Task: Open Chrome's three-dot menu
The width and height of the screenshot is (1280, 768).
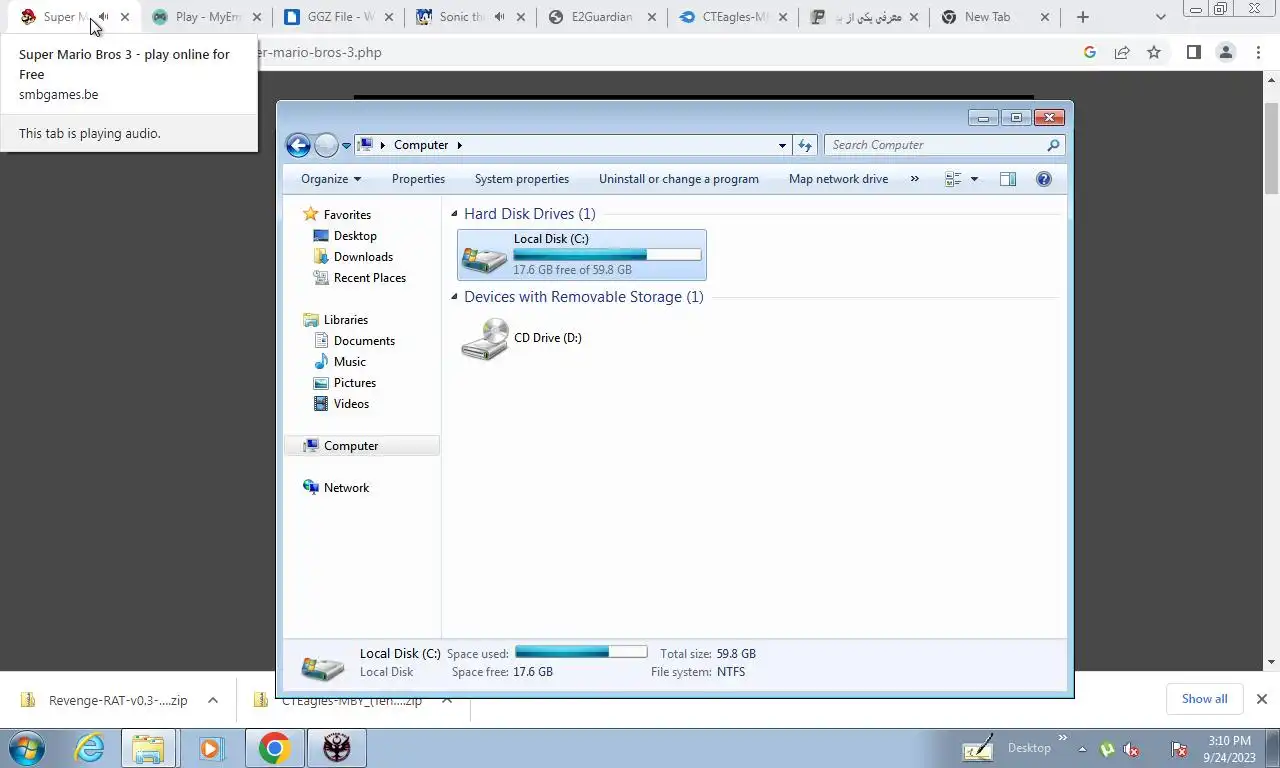Action: coord(1260,52)
